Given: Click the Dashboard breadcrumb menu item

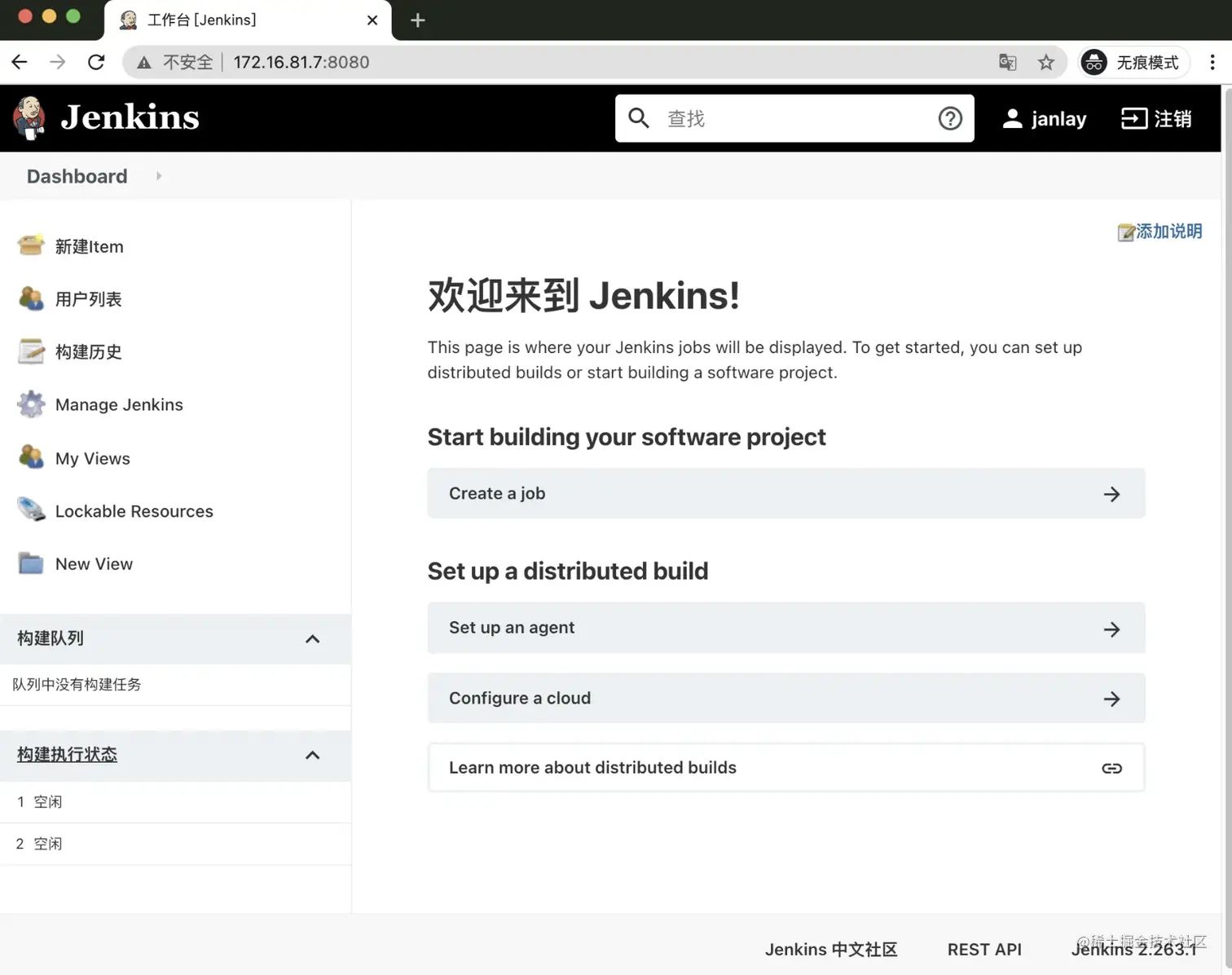Looking at the screenshot, I should pyautogui.click(x=77, y=176).
